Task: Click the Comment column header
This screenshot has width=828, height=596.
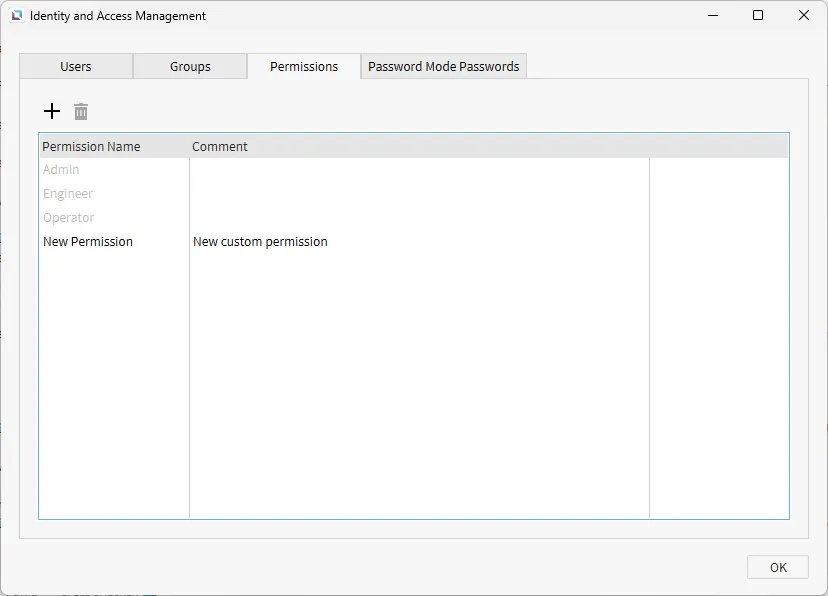Action: tap(220, 147)
